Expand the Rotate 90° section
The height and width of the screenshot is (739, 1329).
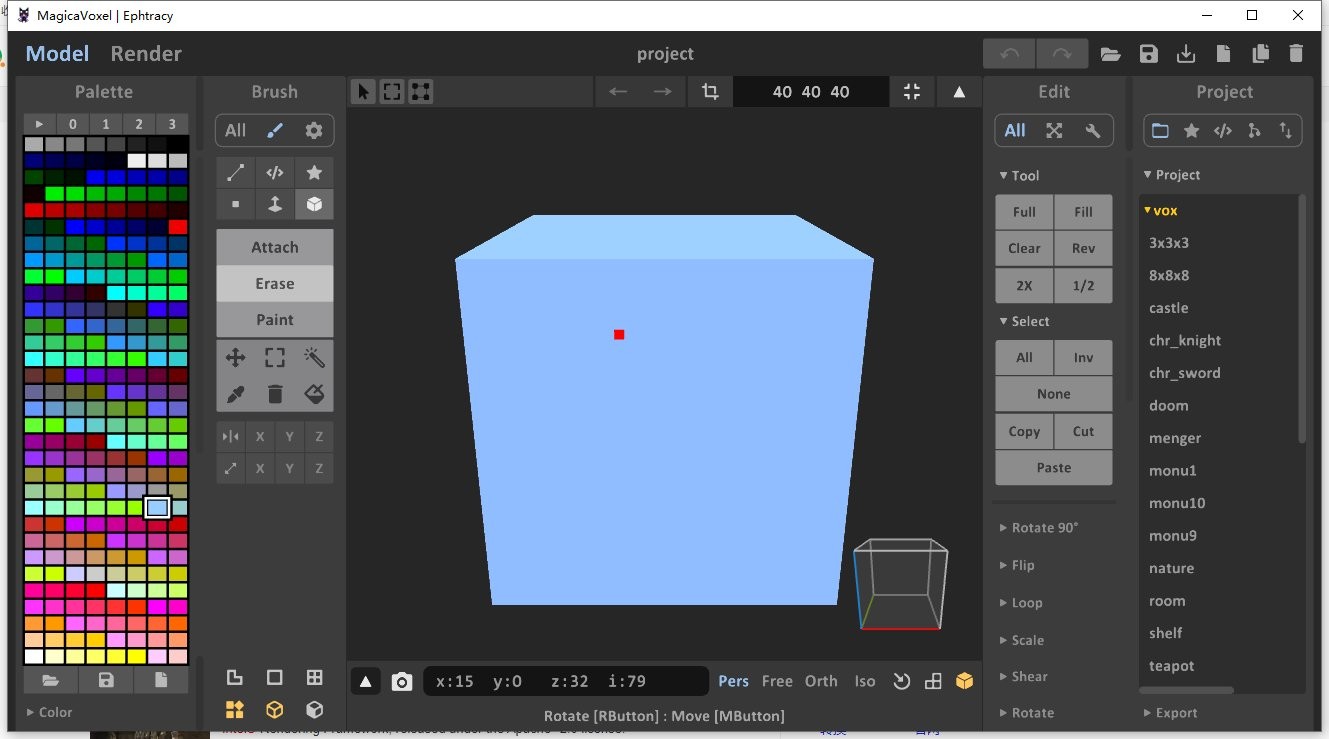1044,527
